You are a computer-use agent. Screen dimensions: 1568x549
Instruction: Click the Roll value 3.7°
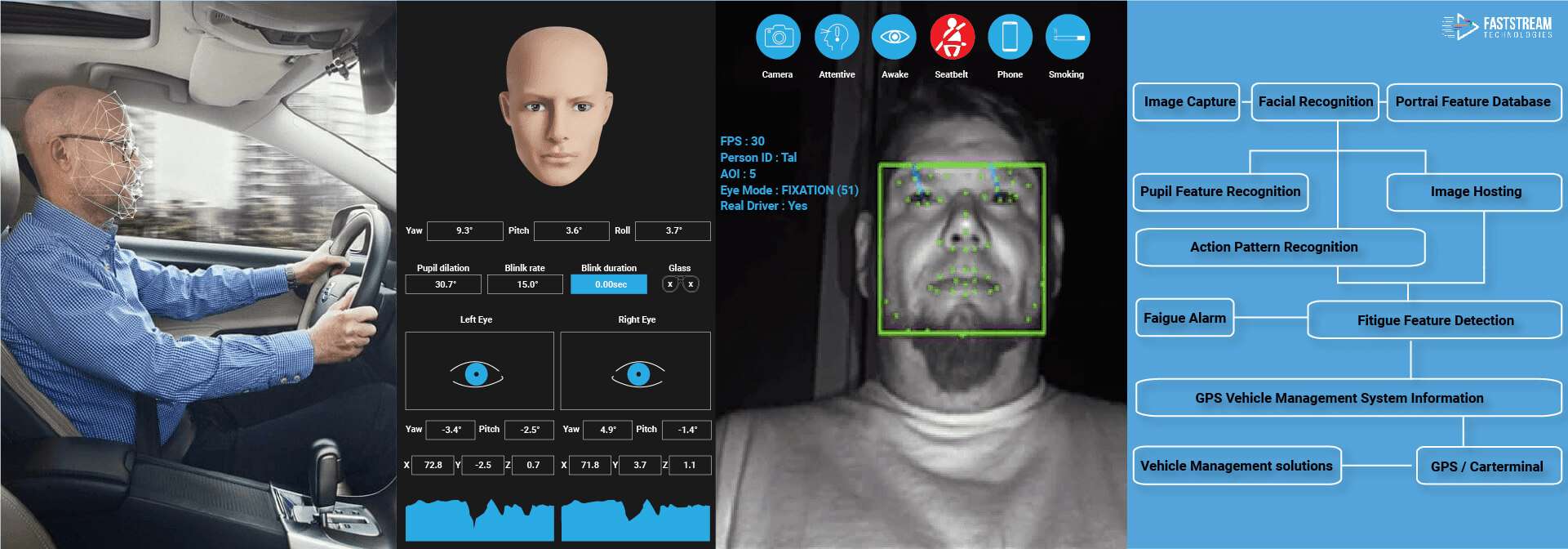pos(673,231)
